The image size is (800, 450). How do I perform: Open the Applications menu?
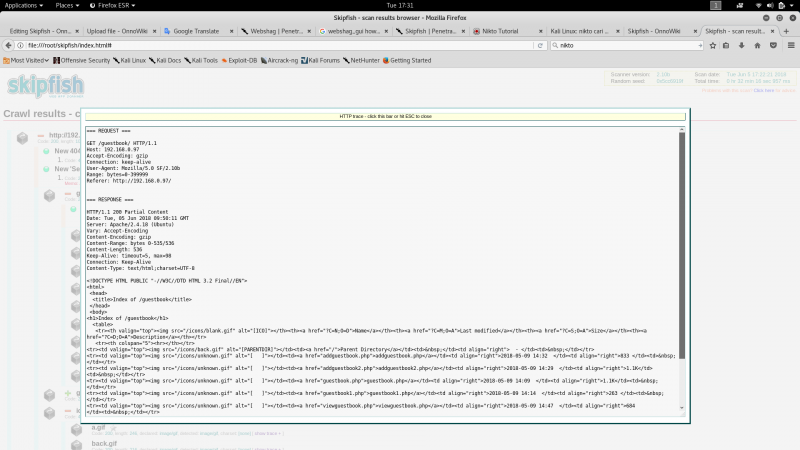pyautogui.click(x=23, y=5)
